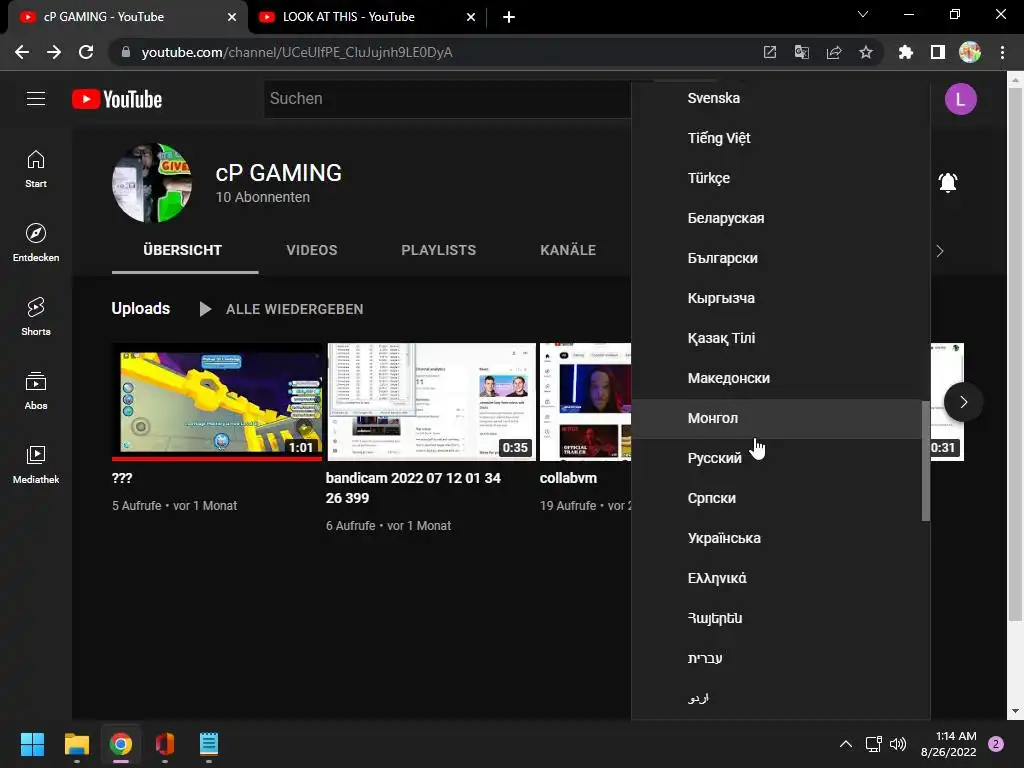This screenshot has height=768, width=1024.
Task: Open Mediathek library in the sidebar
Action: [36, 464]
